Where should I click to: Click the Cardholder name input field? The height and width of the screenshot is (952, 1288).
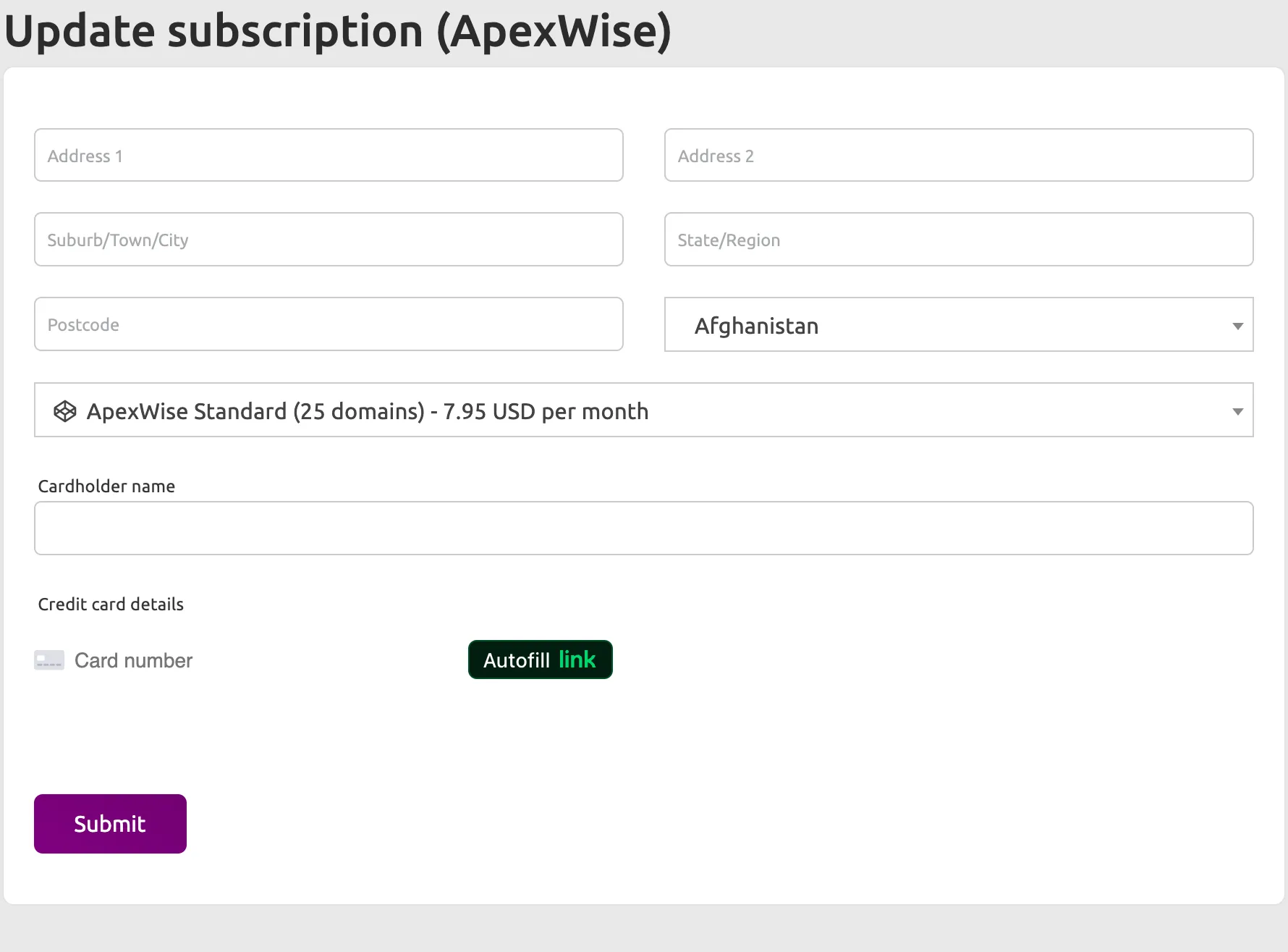point(644,528)
